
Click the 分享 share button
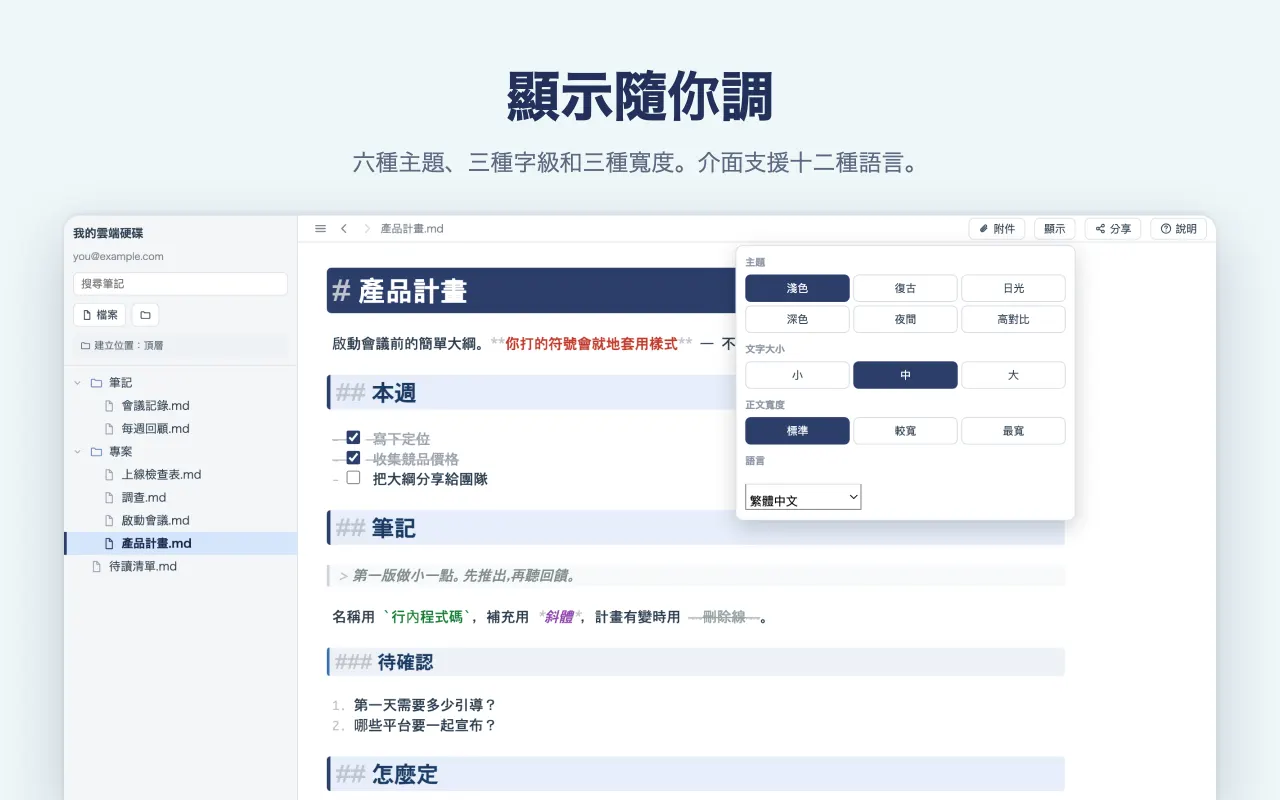[1113, 229]
